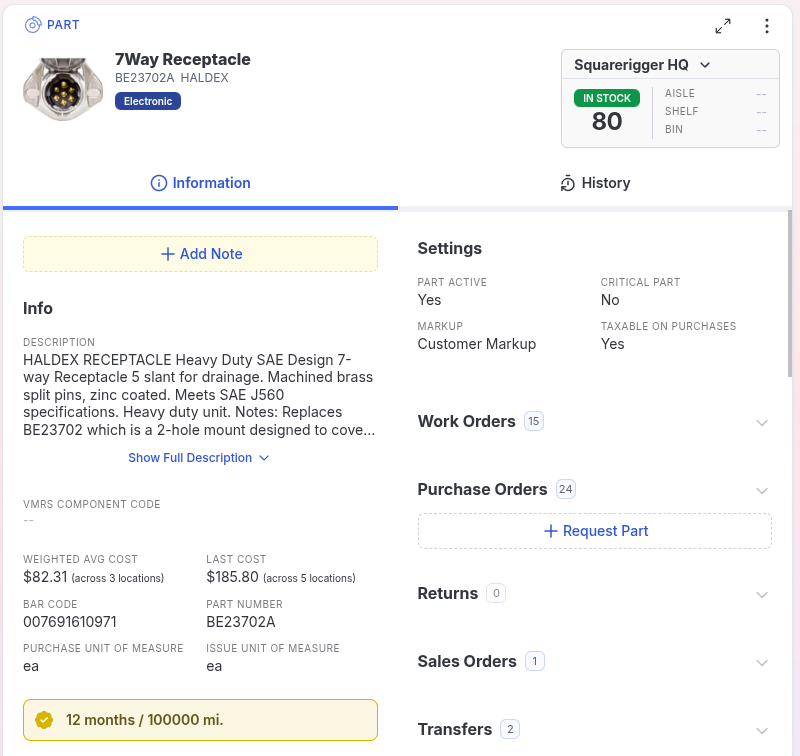Click the BE23702A HALDEX subtitle

point(171,78)
